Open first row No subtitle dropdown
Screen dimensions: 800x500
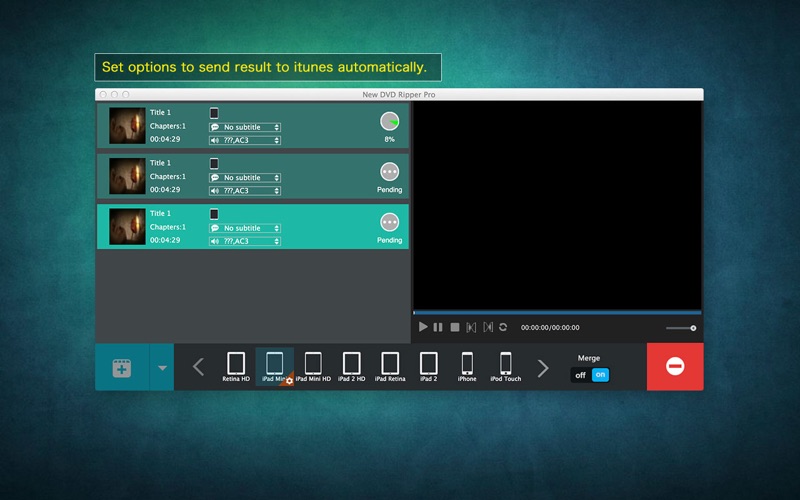coord(245,127)
